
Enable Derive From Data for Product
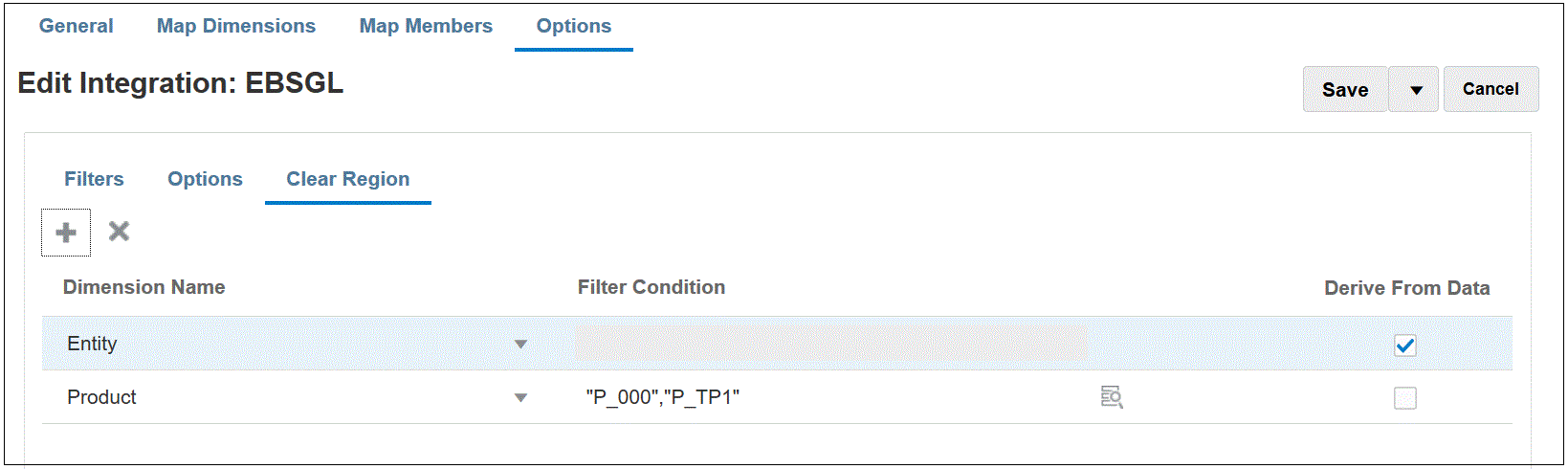[x=1404, y=398]
